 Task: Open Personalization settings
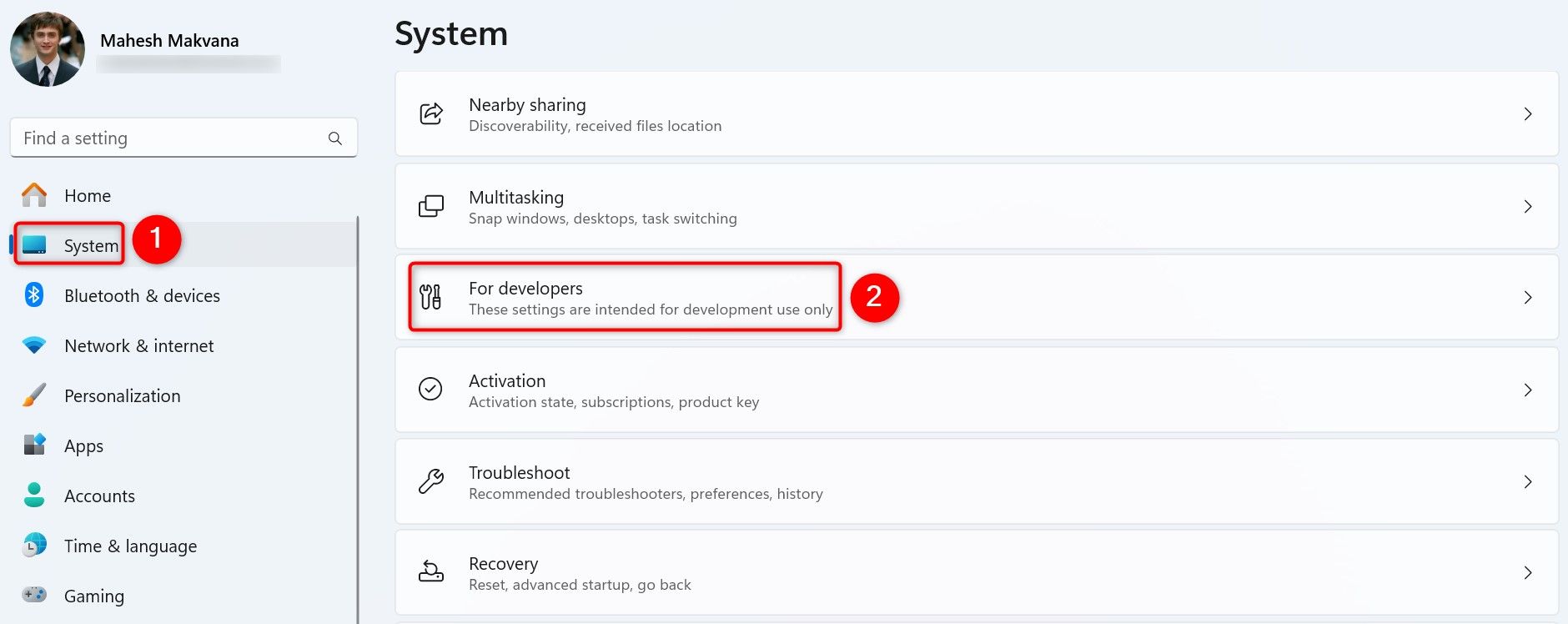(122, 395)
